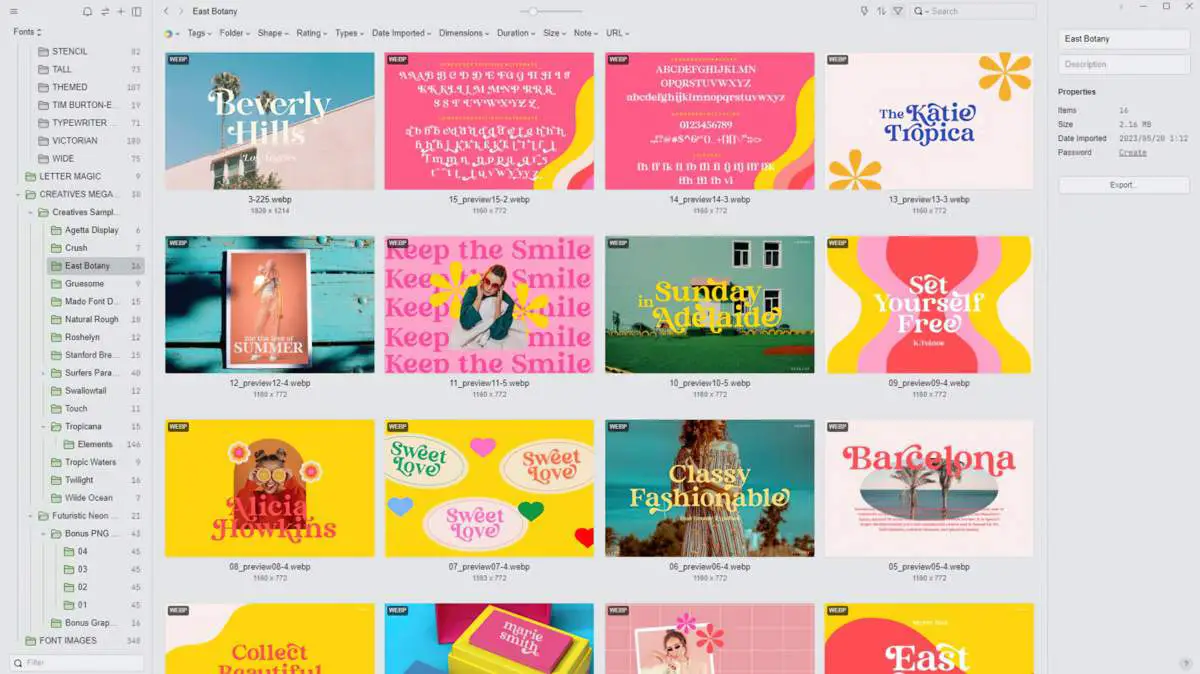Screen dimensions: 1200x674
Task: Collapse the Tropicana folder
Action: pos(44,426)
